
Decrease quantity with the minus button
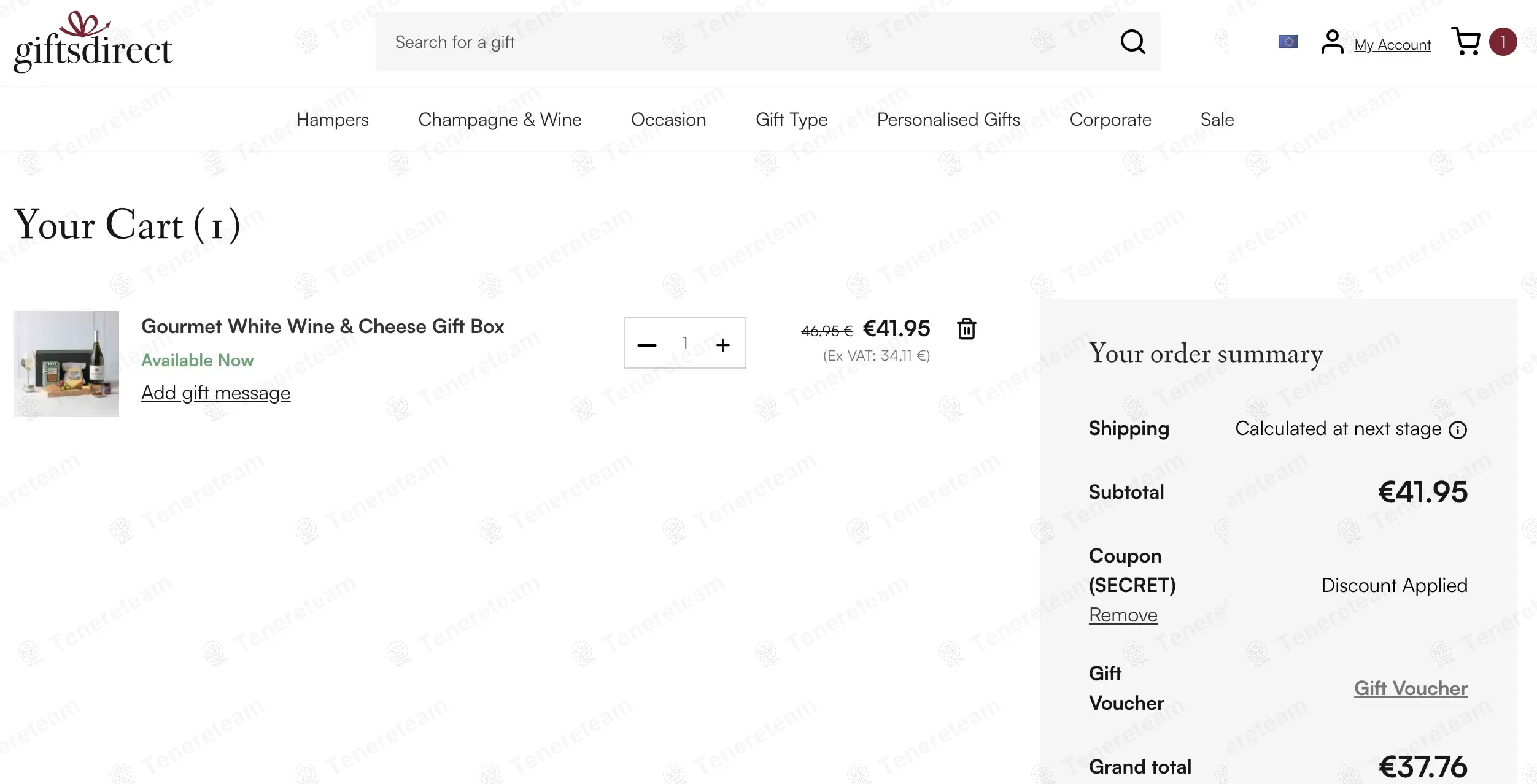click(x=647, y=345)
